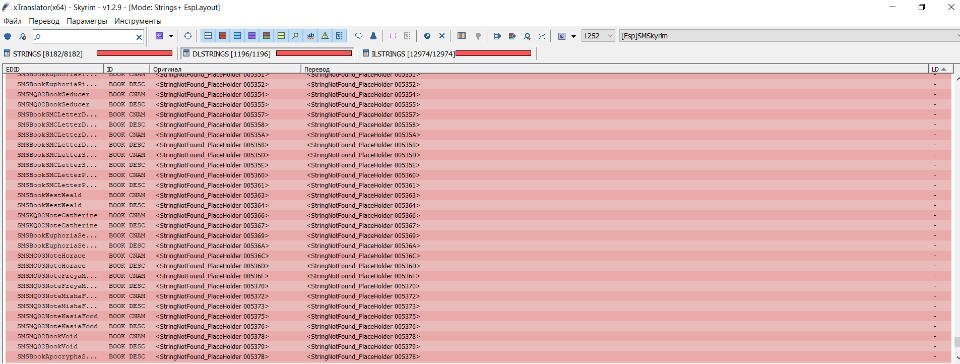This screenshot has height=364, width=960.
Task: Clear the search field with the X
Action: tap(139, 37)
